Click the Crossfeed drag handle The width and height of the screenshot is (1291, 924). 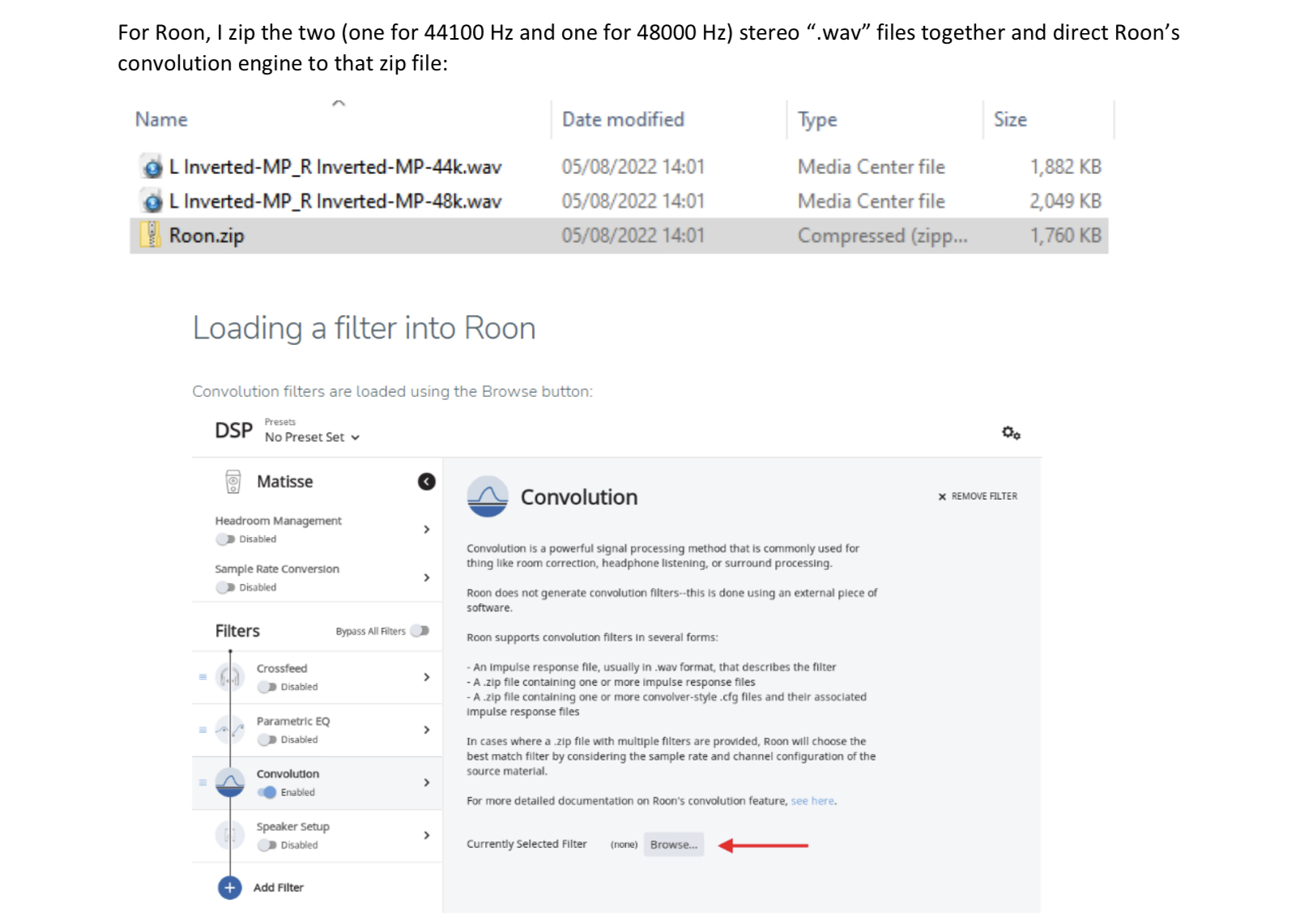[202, 677]
